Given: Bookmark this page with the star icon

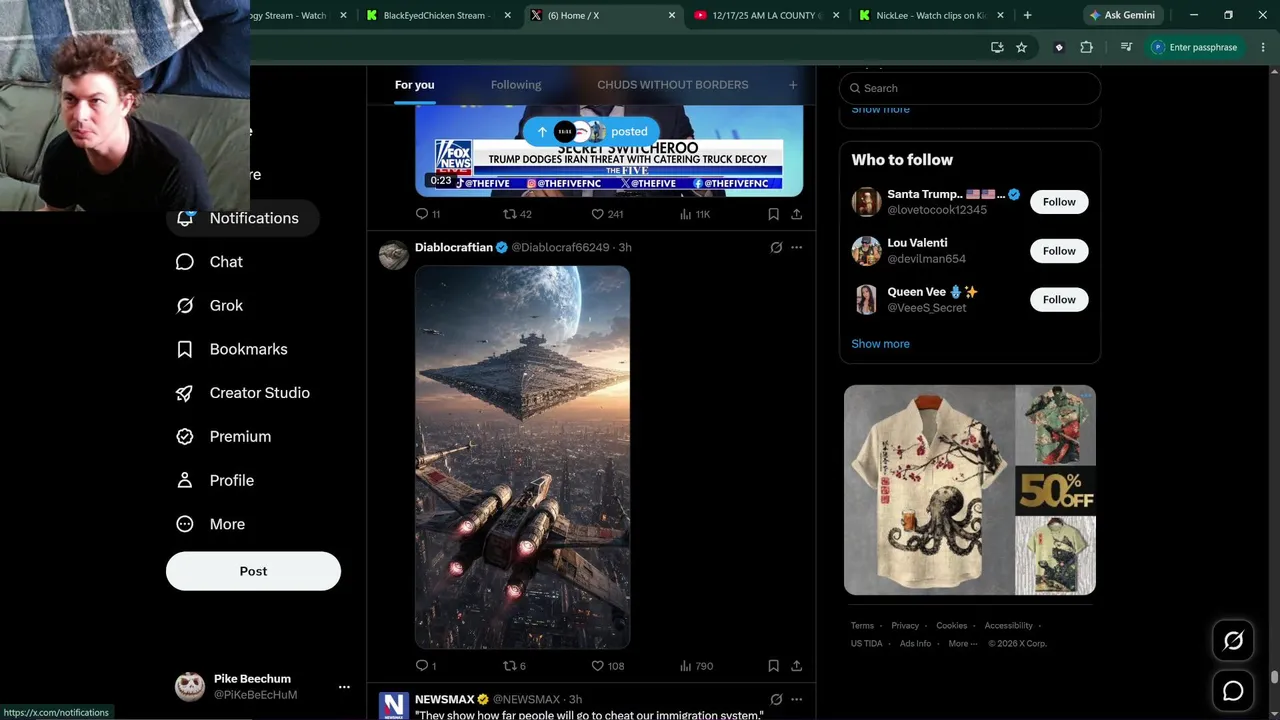Looking at the screenshot, I should [1021, 47].
